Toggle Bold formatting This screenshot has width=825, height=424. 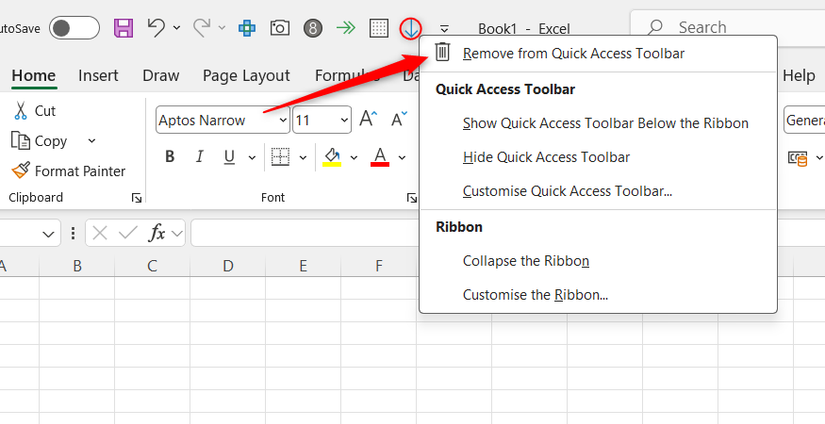pyautogui.click(x=169, y=157)
